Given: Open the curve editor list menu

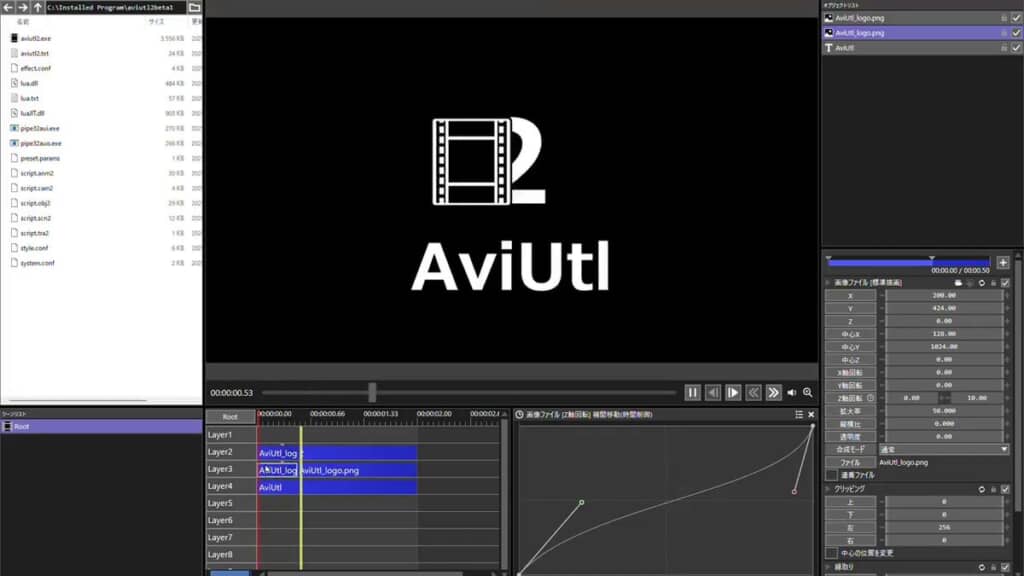Looking at the screenshot, I should [x=799, y=415].
